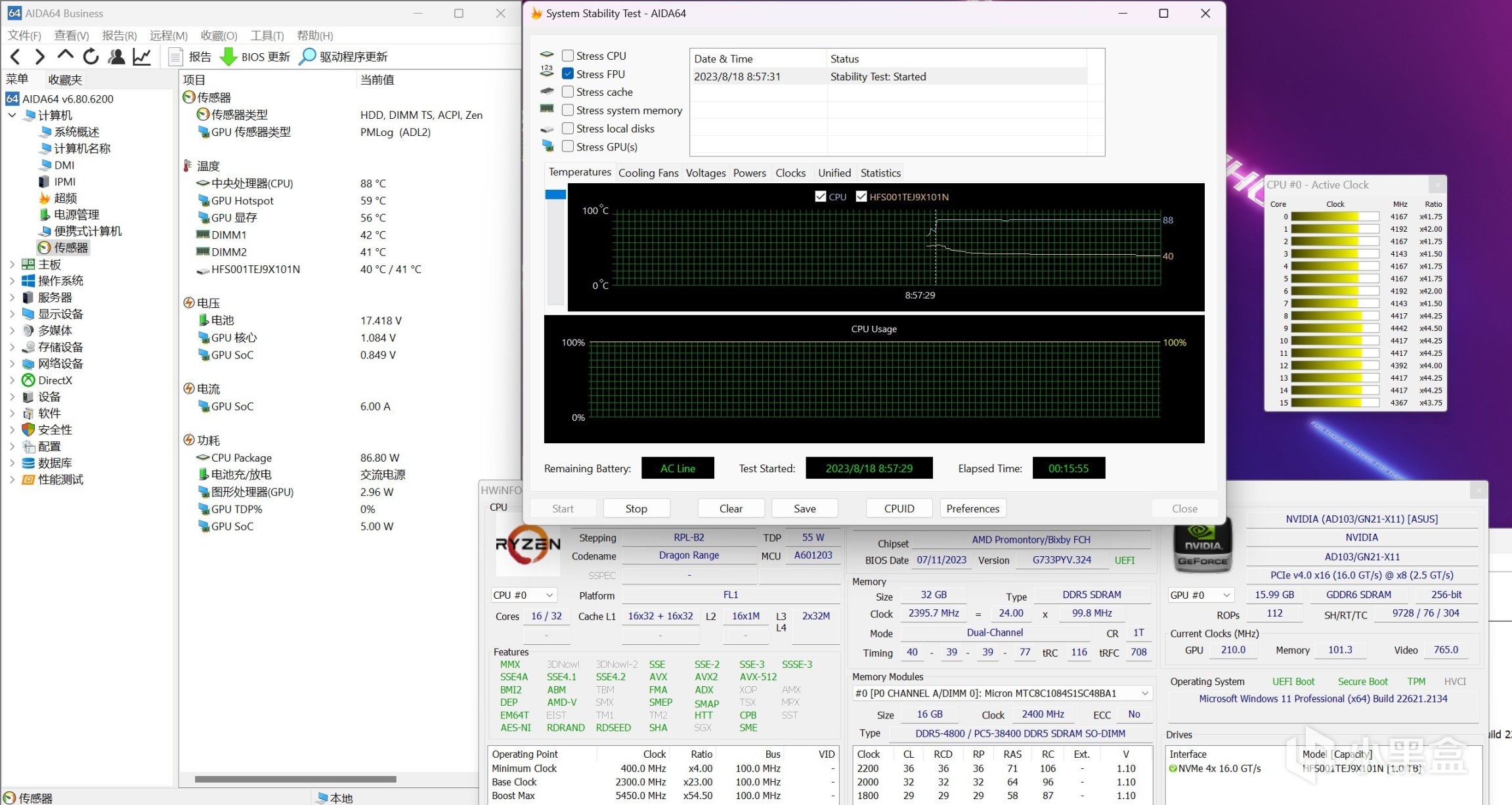Click the up navigation arrow icon
Image resolution: width=1512 pixels, height=805 pixels.
pyautogui.click(x=65, y=56)
